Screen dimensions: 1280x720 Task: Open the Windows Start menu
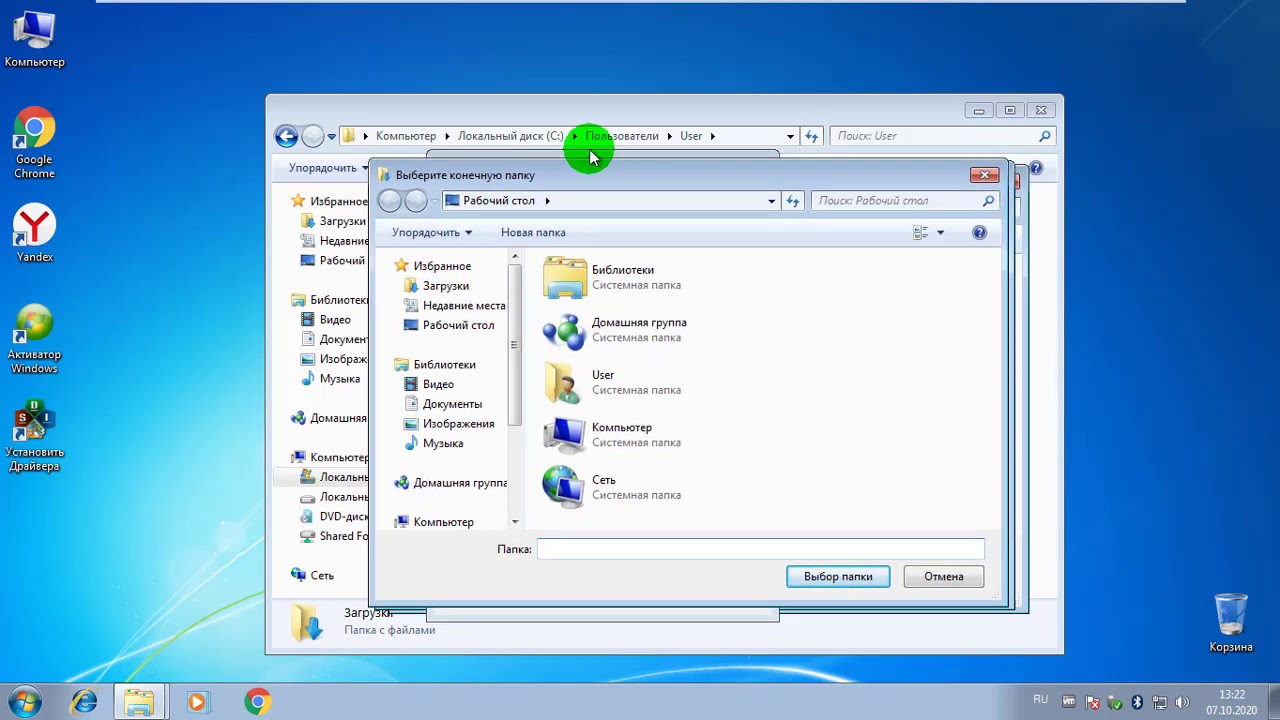pyautogui.click(x=25, y=702)
